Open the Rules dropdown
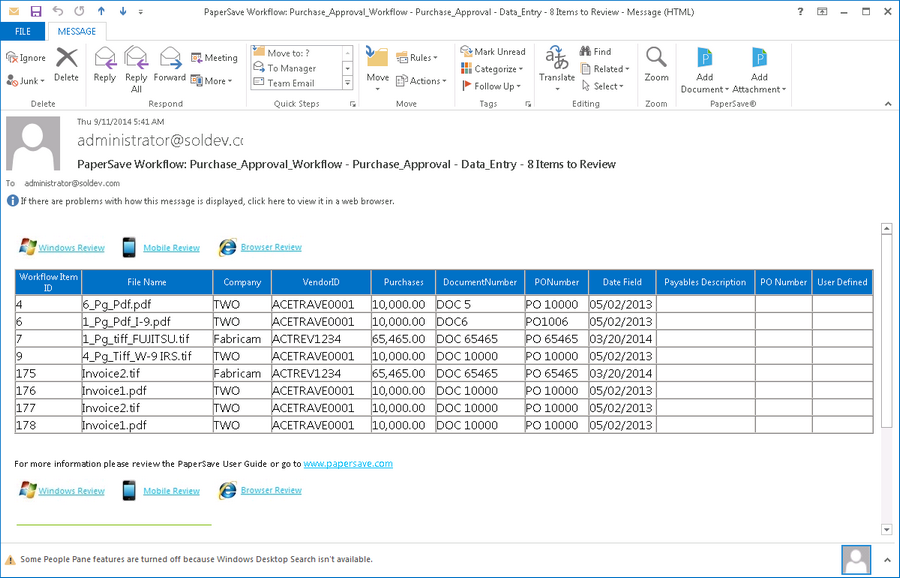 (417, 57)
